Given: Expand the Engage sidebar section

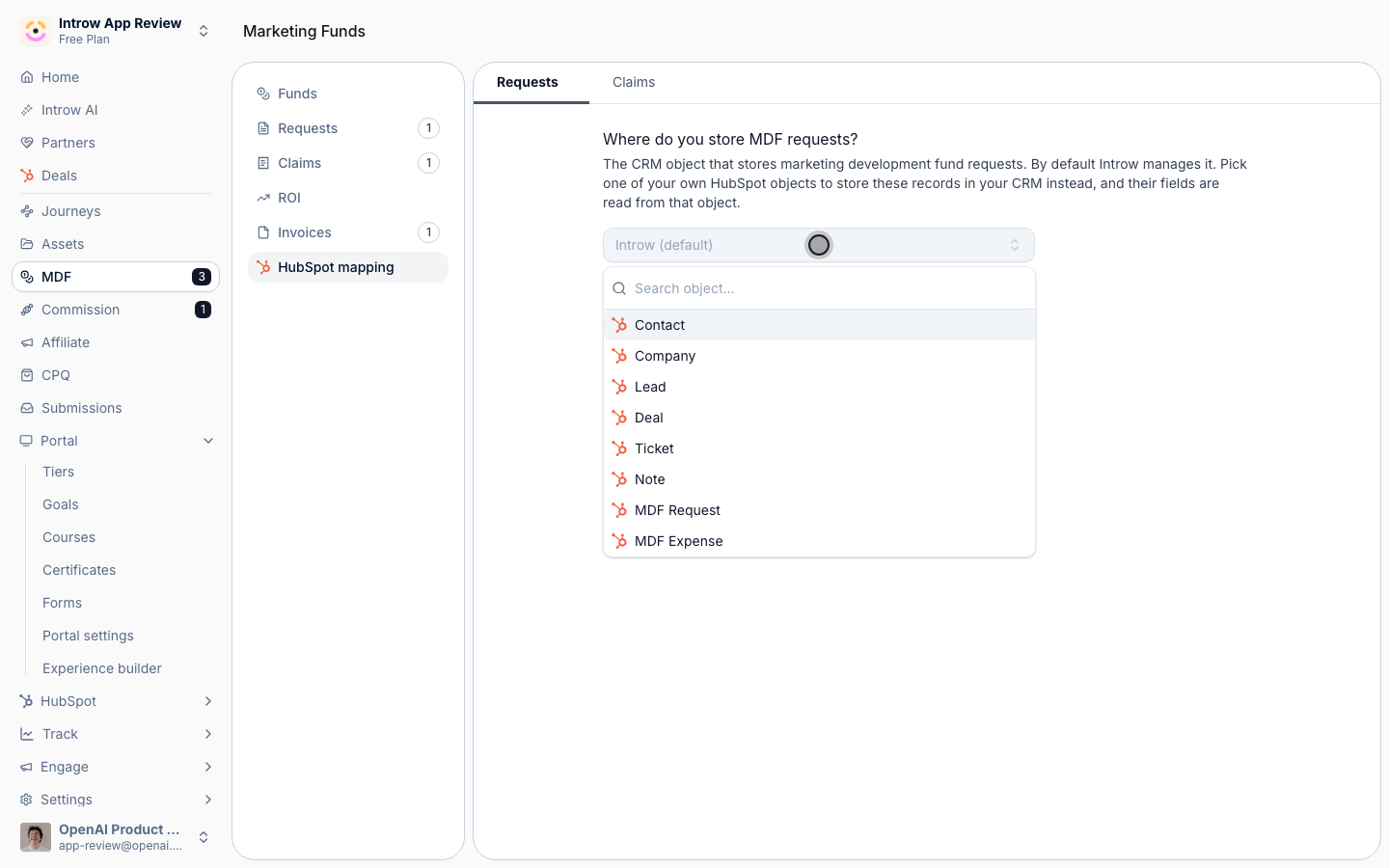Looking at the screenshot, I should click(x=208, y=767).
